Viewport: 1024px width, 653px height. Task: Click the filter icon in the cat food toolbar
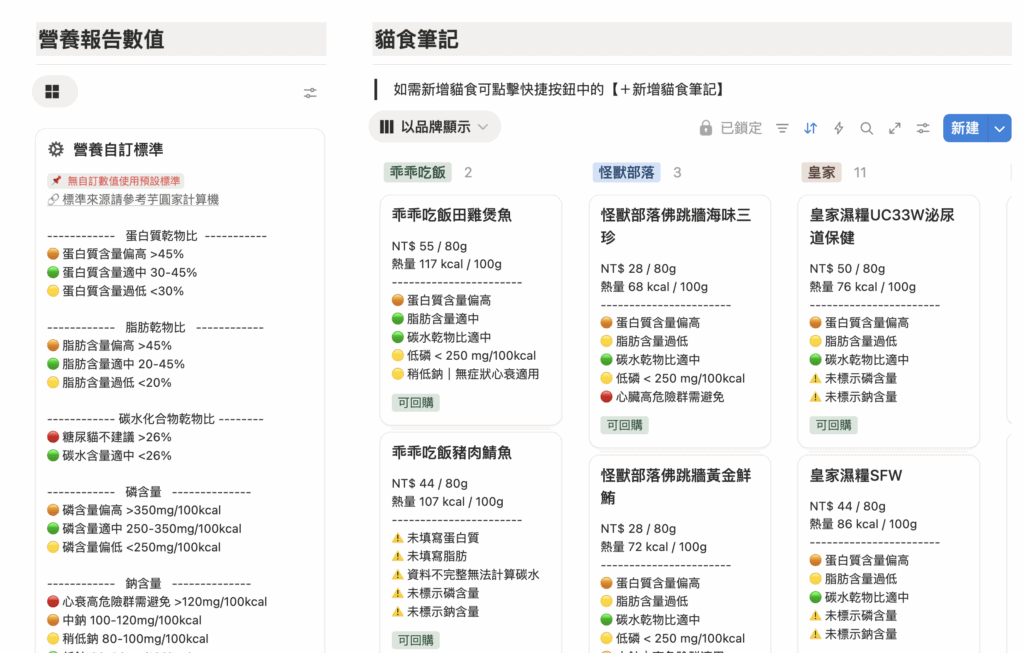point(783,128)
